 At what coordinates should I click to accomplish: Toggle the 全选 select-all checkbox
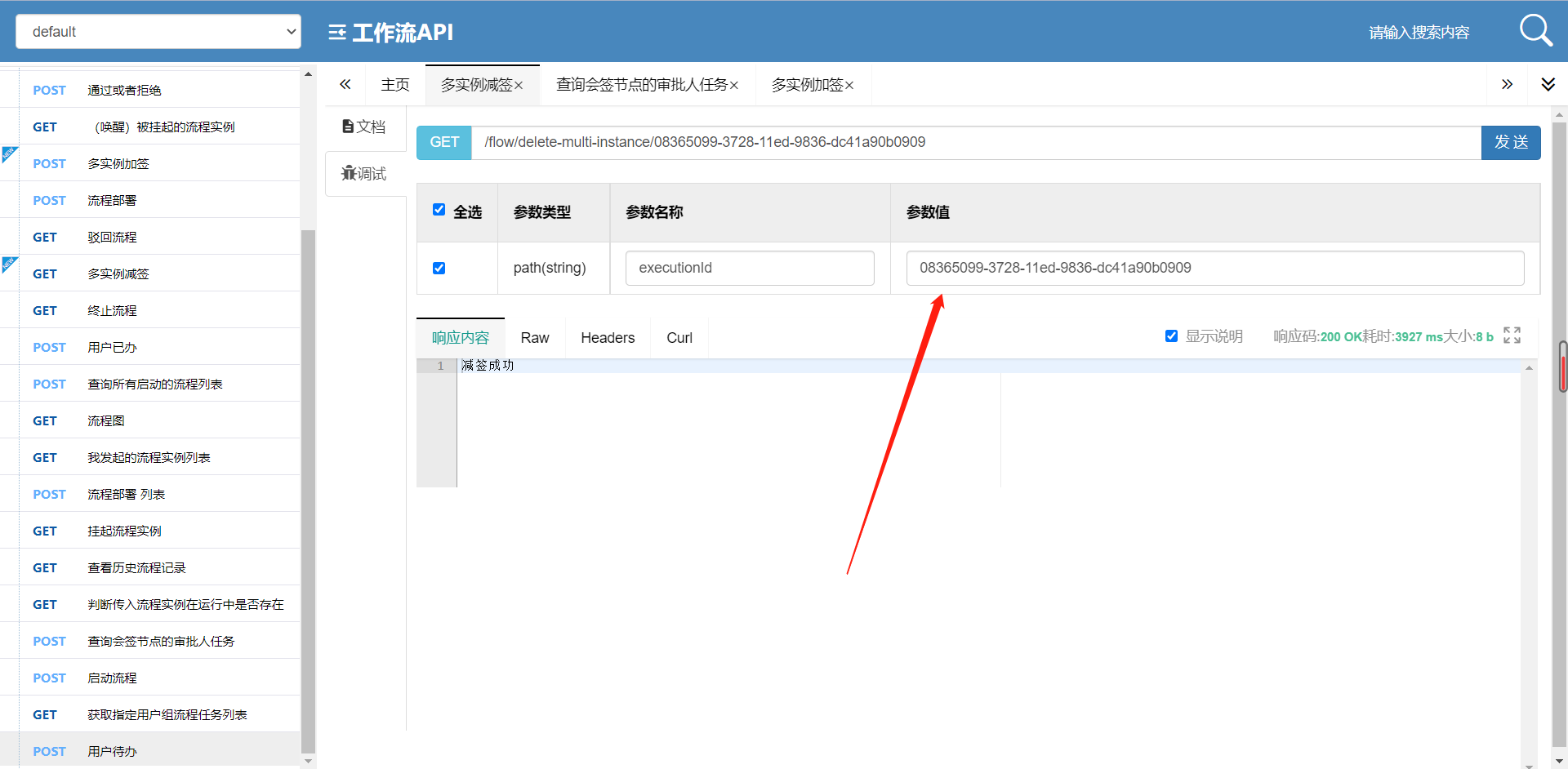click(x=439, y=210)
